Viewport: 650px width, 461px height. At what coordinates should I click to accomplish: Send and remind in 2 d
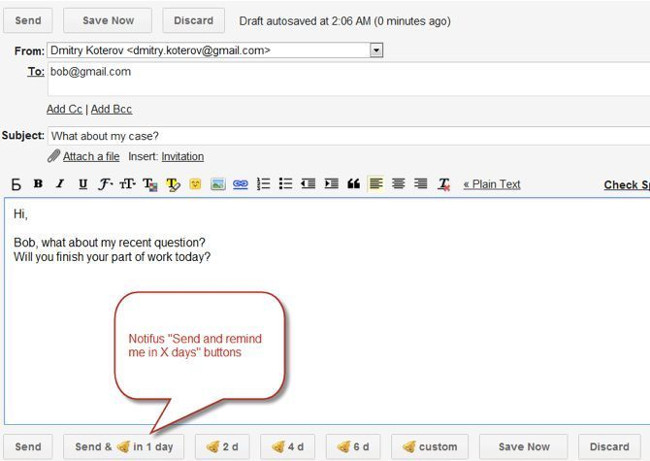(x=222, y=446)
